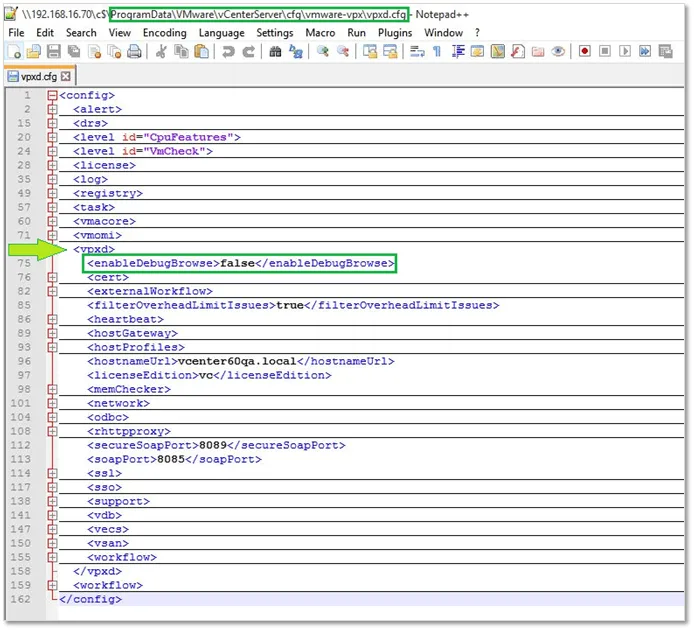Toggle the indent guide button
Image resolution: width=694 pixels, height=630 pixels.
pyautogui.click(x=458, y=52)
